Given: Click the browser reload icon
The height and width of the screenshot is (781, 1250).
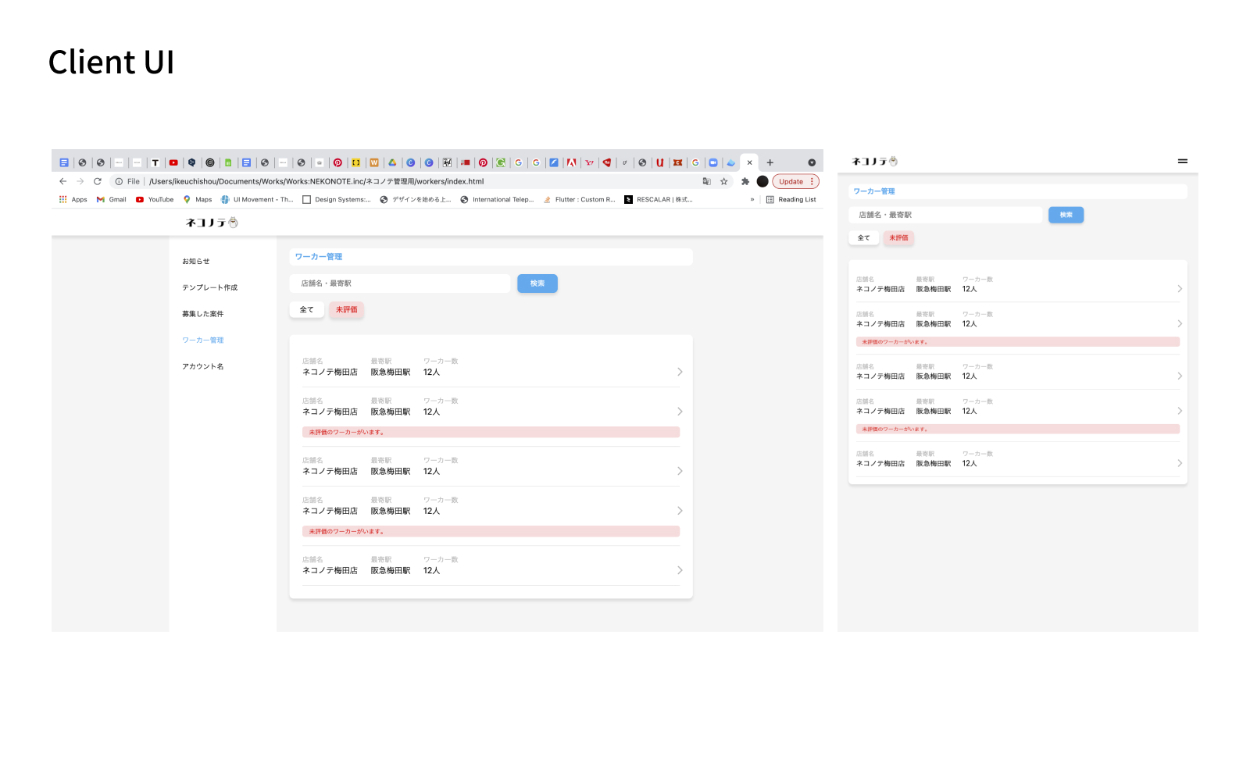Looking at the screenshot, I should (97, 181).
